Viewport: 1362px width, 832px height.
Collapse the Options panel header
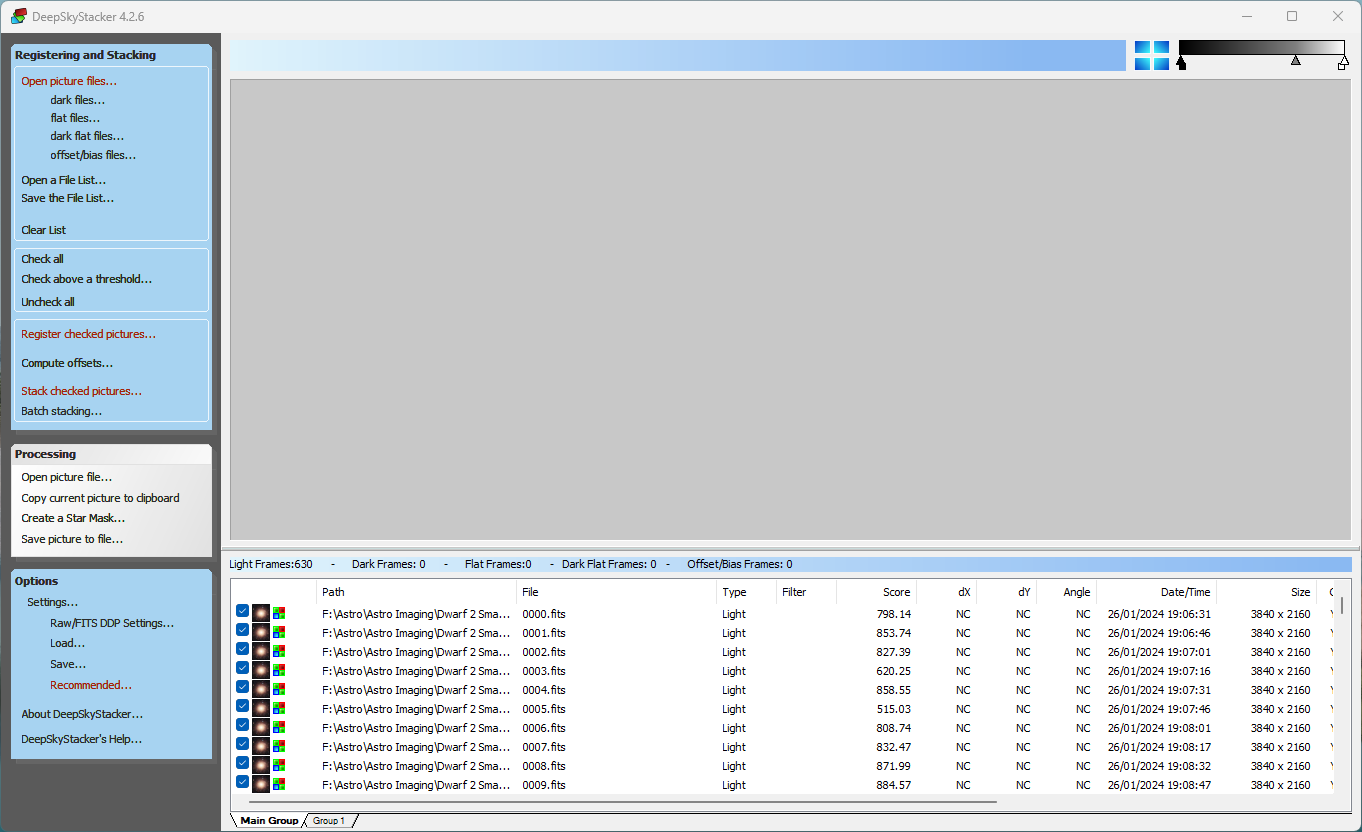[111, 581]
